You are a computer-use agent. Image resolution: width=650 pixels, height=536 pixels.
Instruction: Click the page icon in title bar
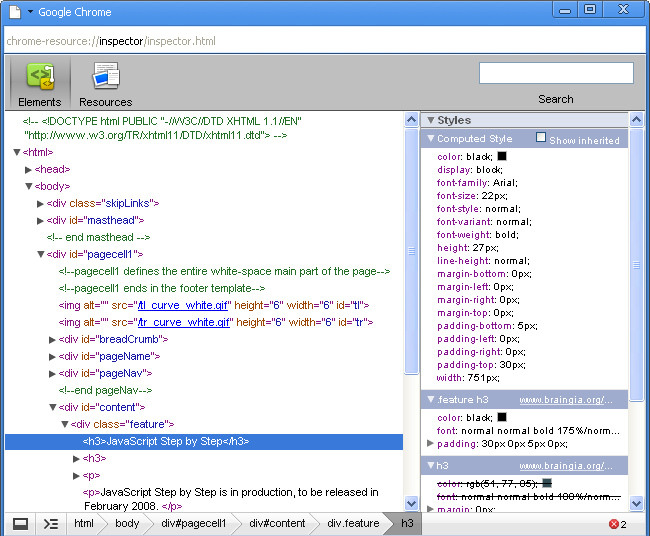click(x=15, y=12)
